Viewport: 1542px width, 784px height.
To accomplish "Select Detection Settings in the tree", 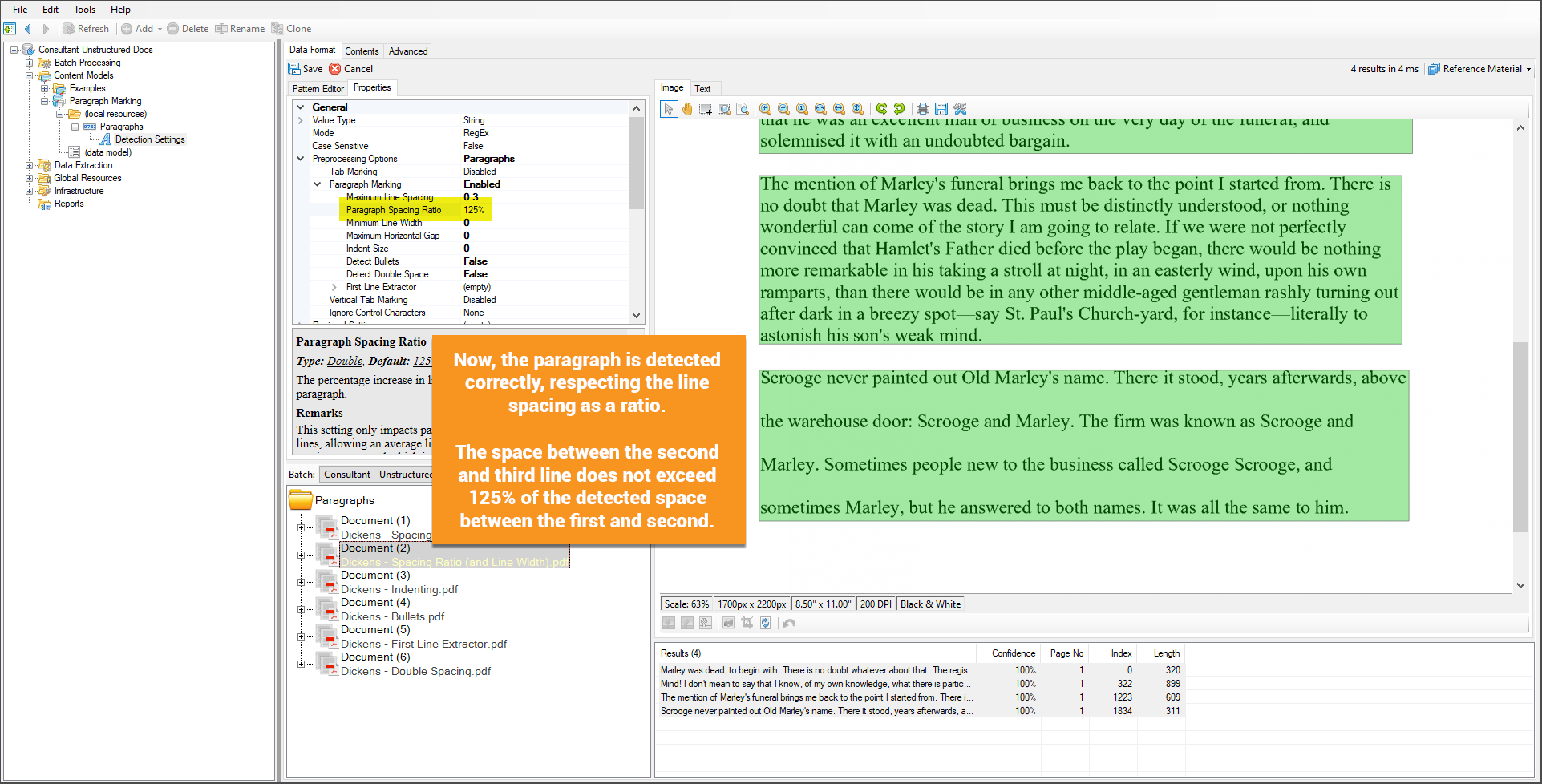I will tap(149, 139).
